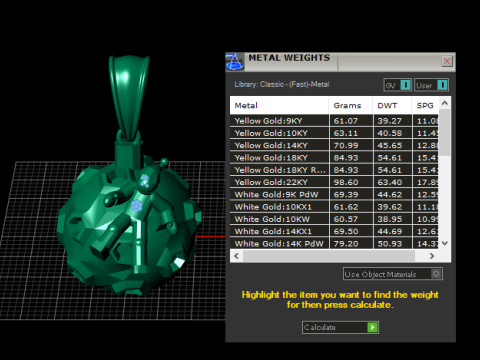
Task: Click the pendant's bail loop
Action: pos(128,97)
